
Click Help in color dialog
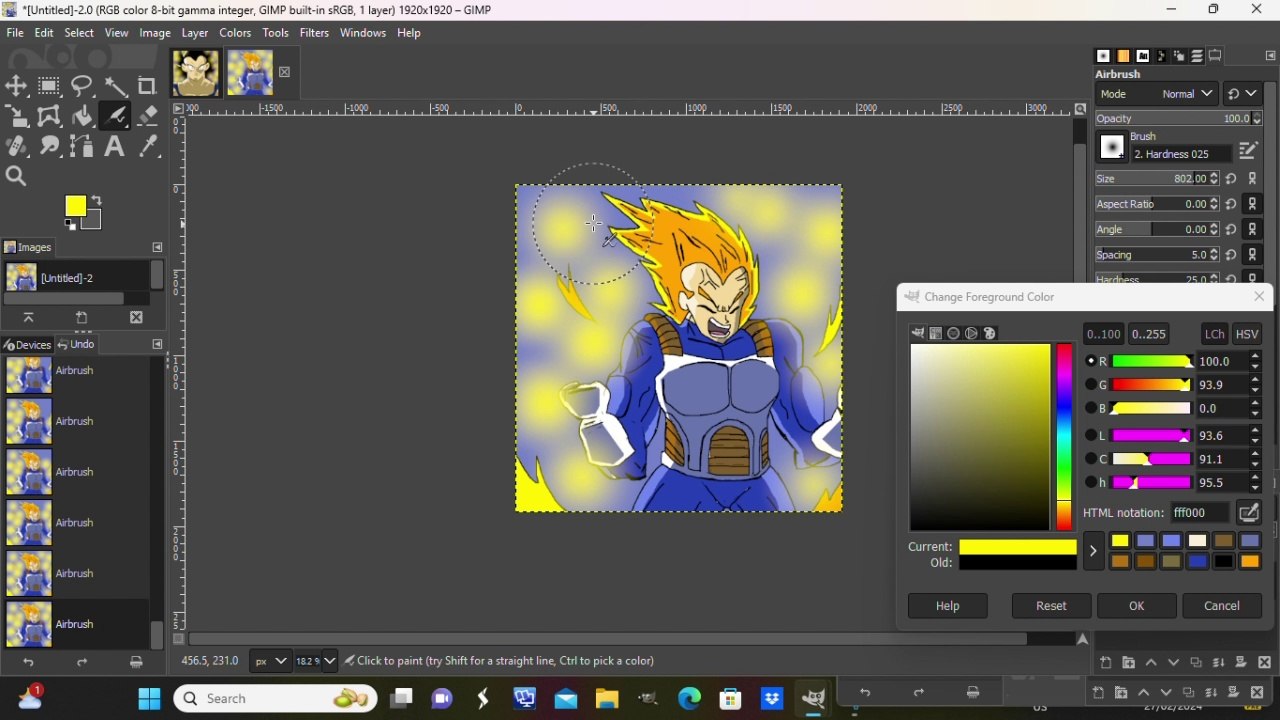(948, 606)
